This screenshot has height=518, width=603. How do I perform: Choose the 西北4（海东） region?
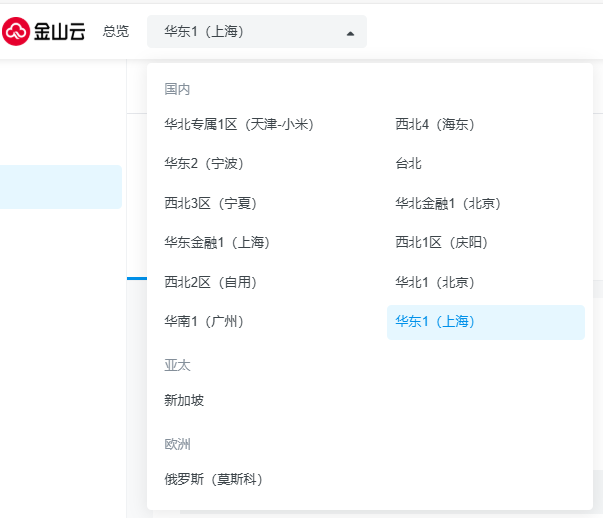pyautogui.click(x=435, y=124)
